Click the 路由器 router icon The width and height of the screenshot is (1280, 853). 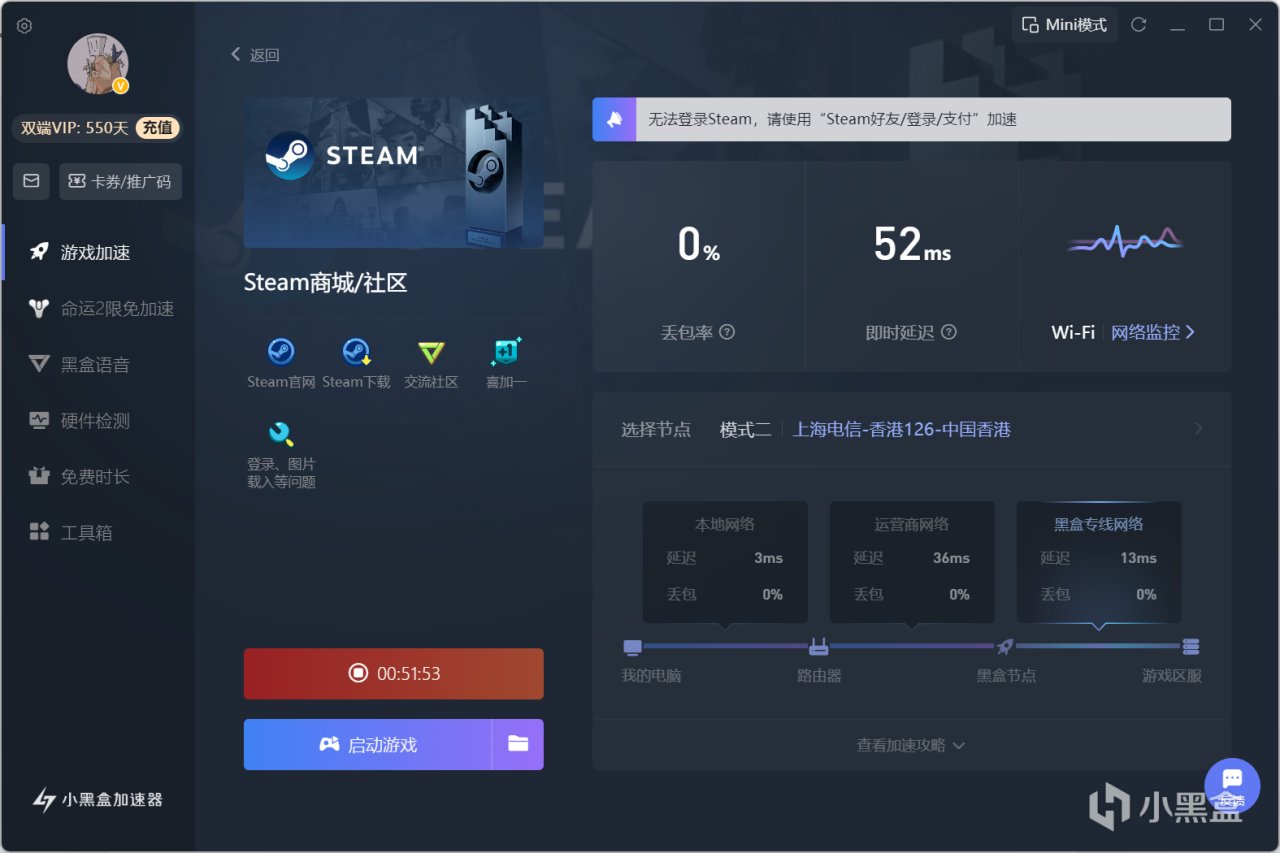(819, 646)
